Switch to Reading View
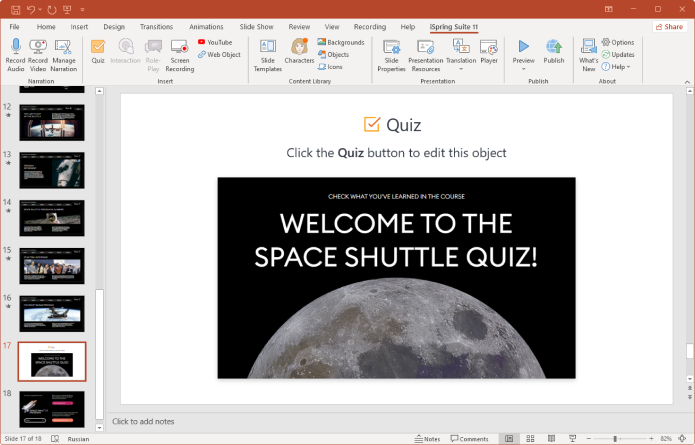This screenshot has width=695, height=445. coord(551,438)
